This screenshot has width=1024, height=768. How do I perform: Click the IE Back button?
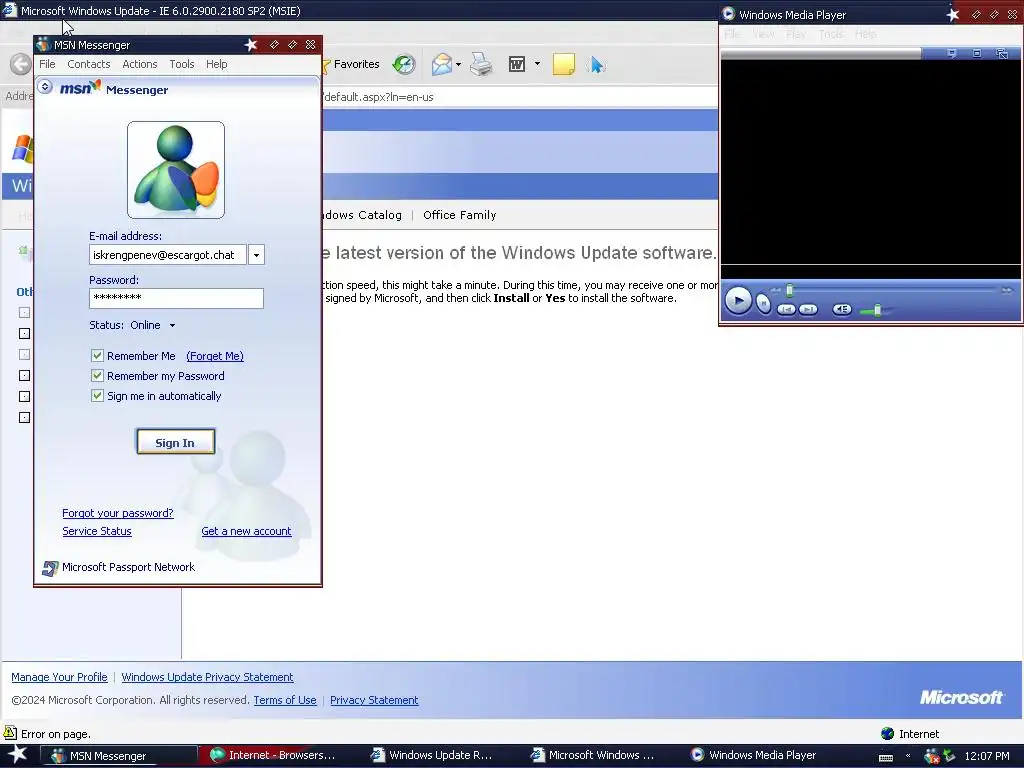(20, 64)
